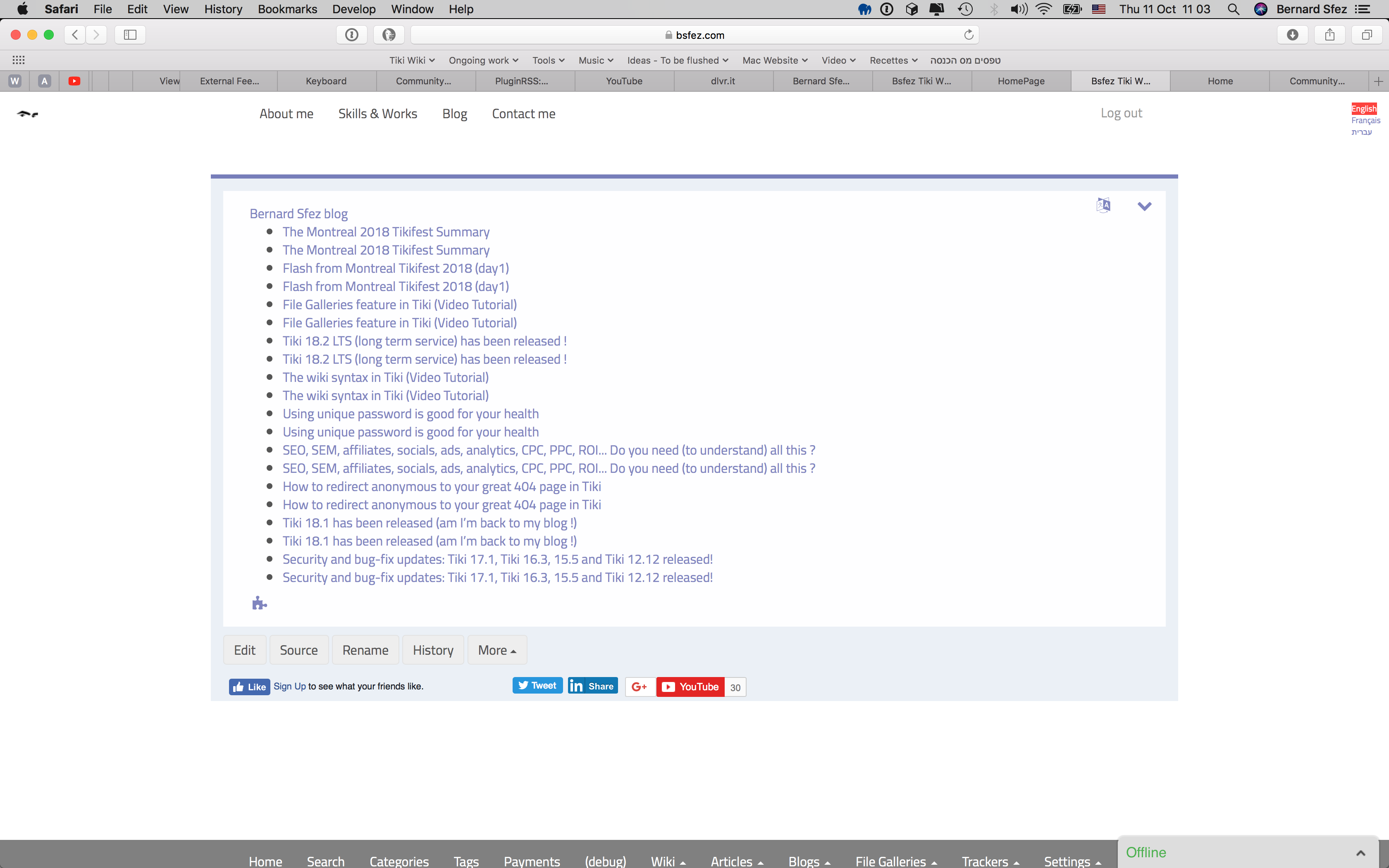This screenshot has width=1389, height=868.
Task: Click the Log out link
Action: [x=1121, y=113]
